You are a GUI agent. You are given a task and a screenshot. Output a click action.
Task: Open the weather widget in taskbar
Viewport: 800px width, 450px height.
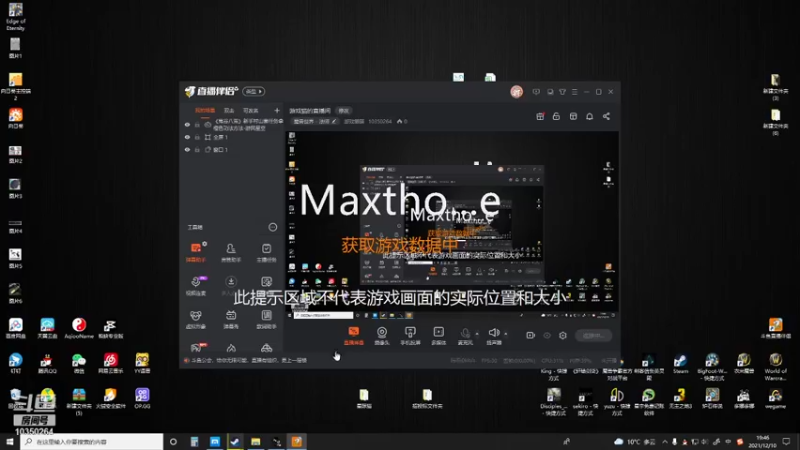click(635, 441)
